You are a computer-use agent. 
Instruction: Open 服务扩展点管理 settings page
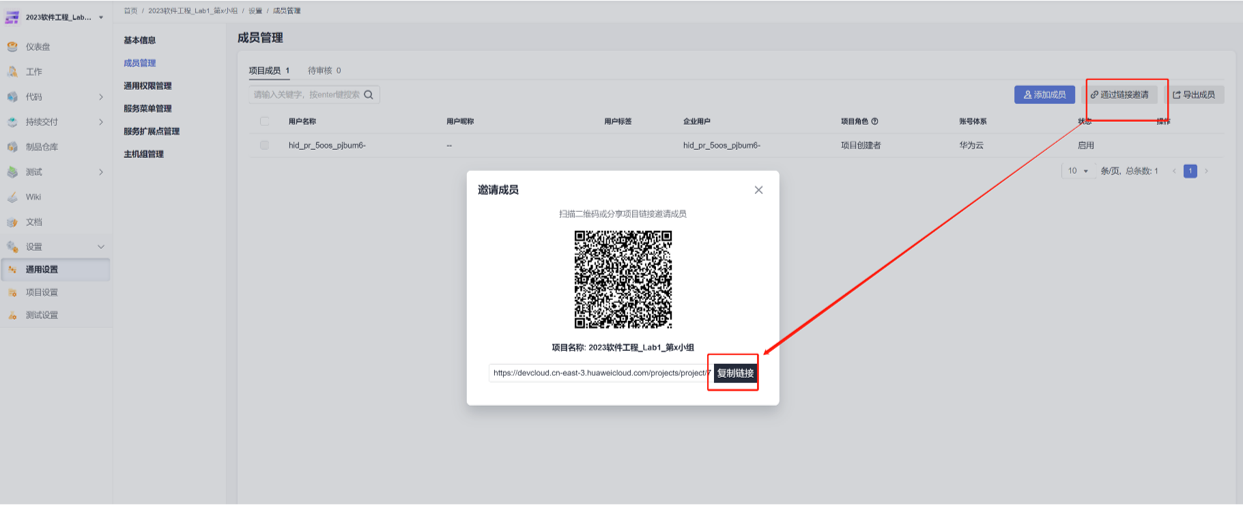tap(152, 132)
